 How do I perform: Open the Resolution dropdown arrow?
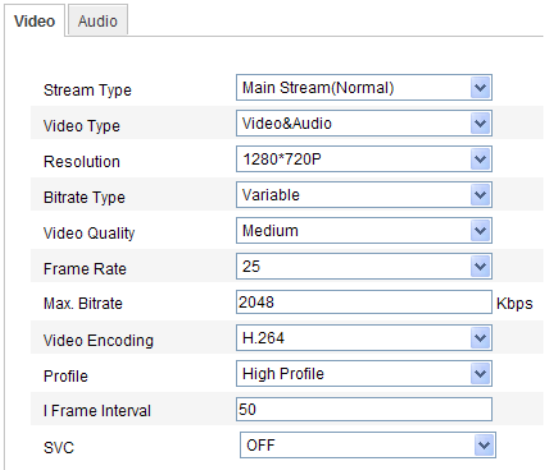(x=481, y=159)
